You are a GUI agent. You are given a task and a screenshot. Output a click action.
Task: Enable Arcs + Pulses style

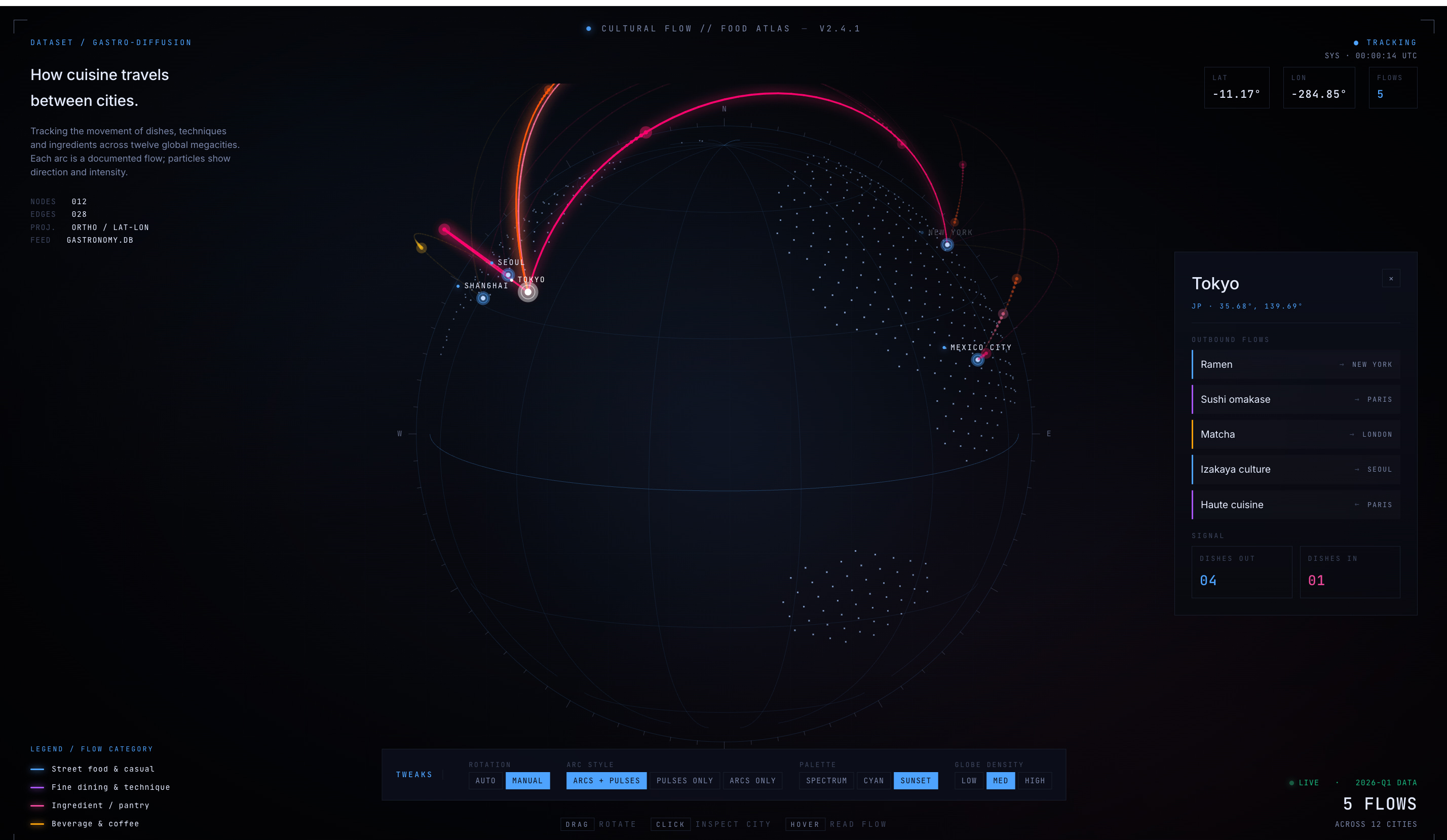[x=606, y=780]
